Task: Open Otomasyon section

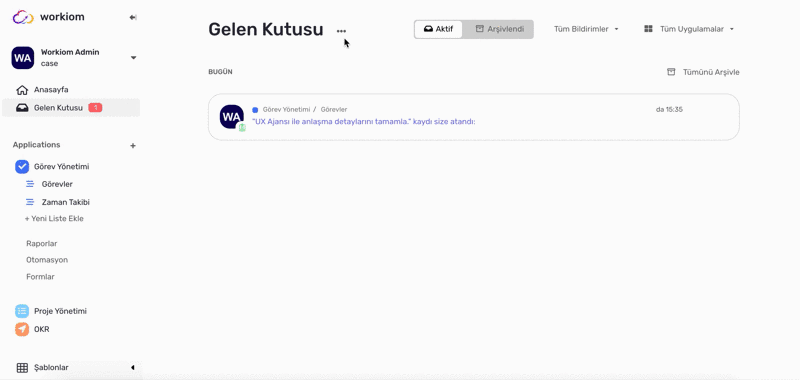Action: (x=47, y=260)
